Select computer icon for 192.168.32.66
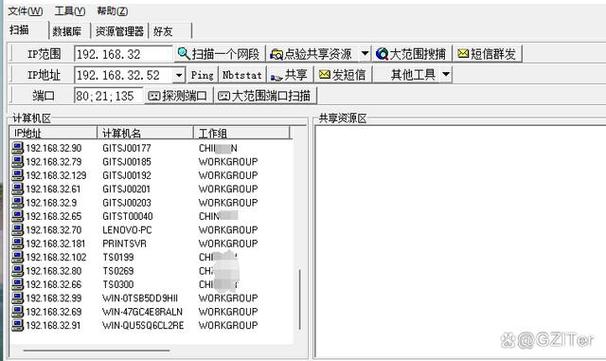This screenshot has width=606, height=361. [17, 284]
